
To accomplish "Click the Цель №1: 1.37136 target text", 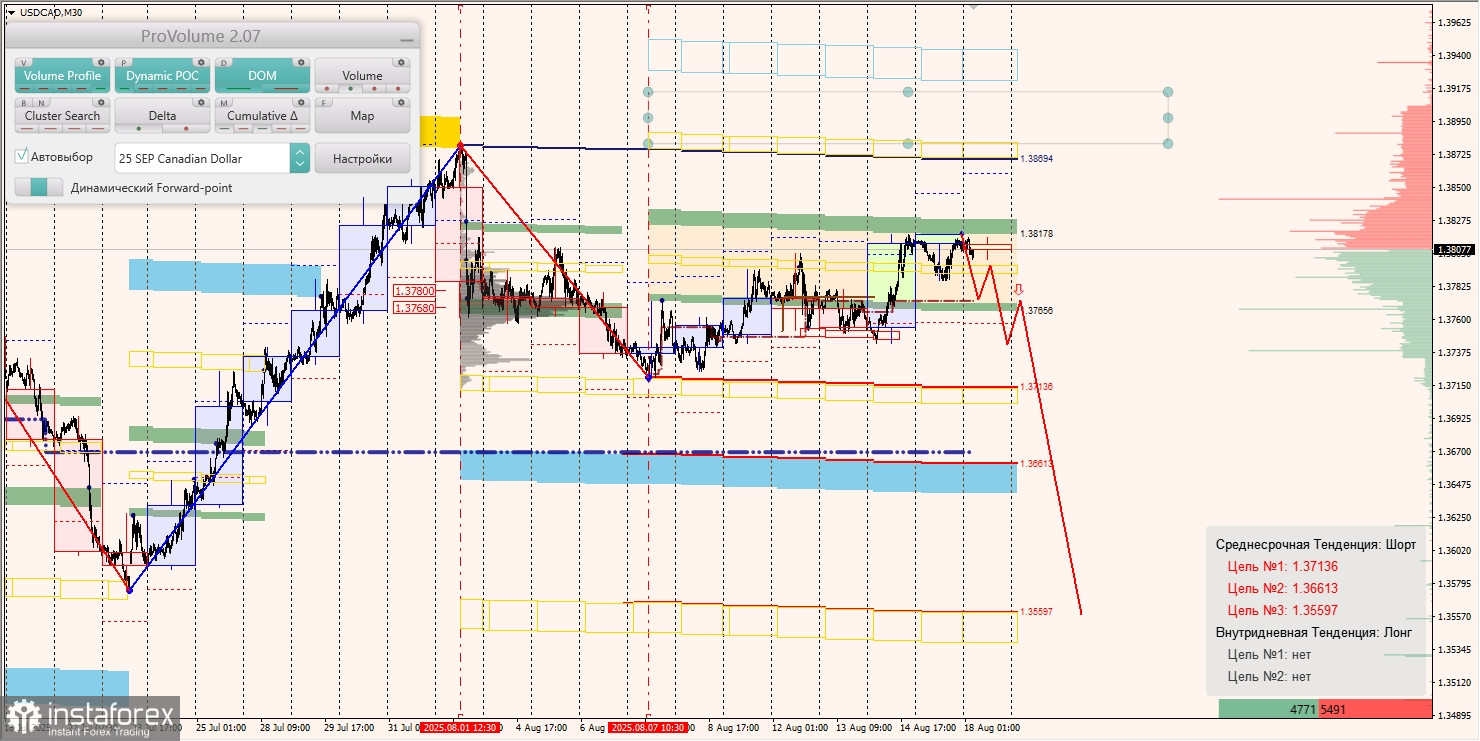I will (1282, 566).
